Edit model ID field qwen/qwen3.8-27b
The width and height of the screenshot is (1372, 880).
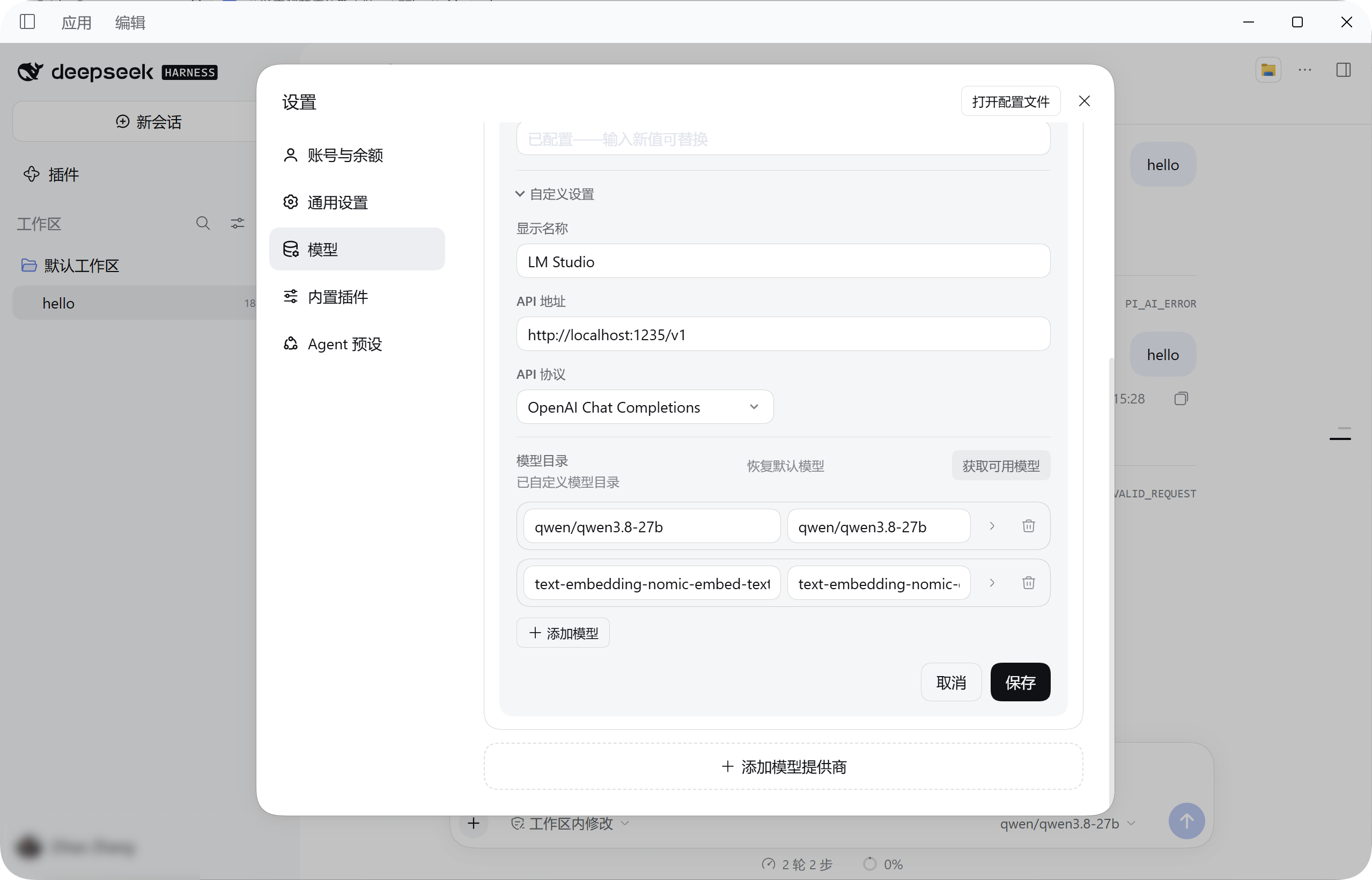[651, 526]
